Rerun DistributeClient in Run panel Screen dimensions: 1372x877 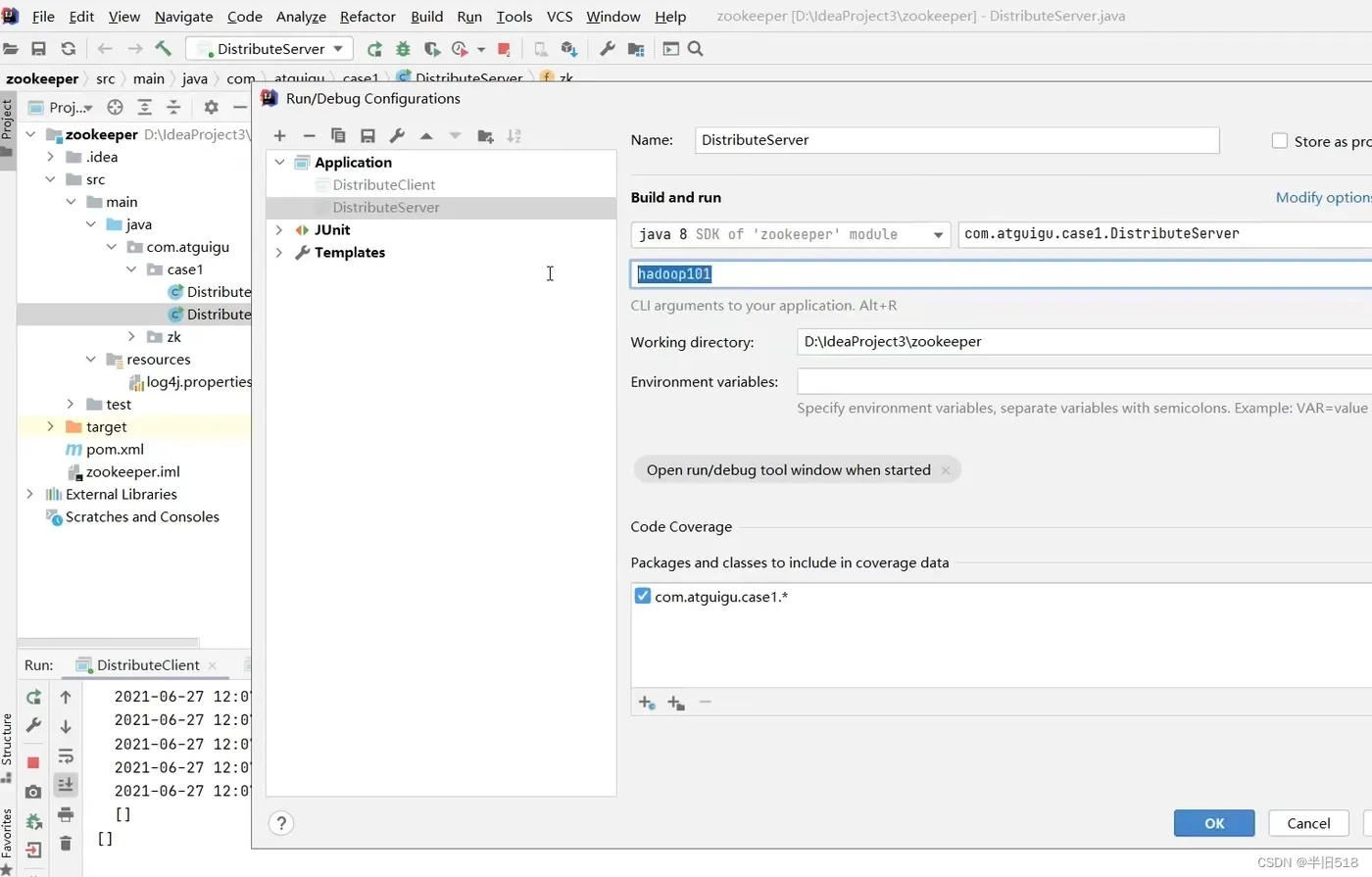coord(33,698)
